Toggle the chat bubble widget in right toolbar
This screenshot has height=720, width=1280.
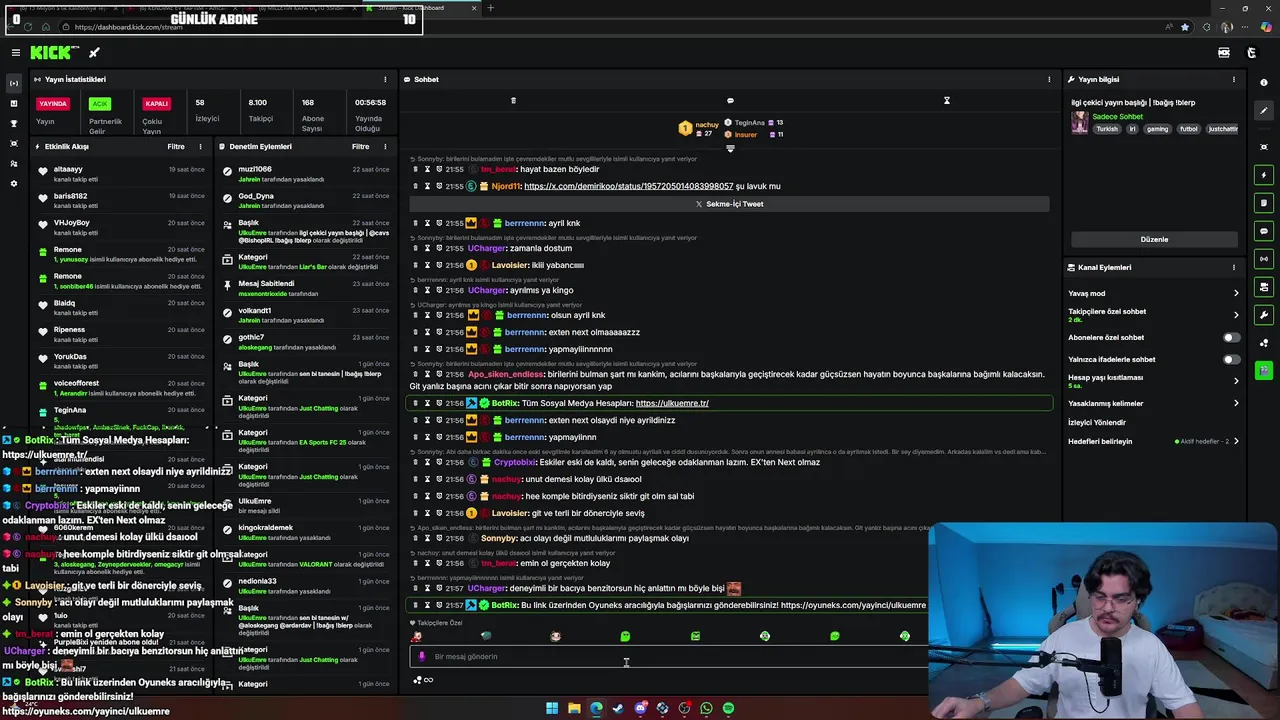1264,231
